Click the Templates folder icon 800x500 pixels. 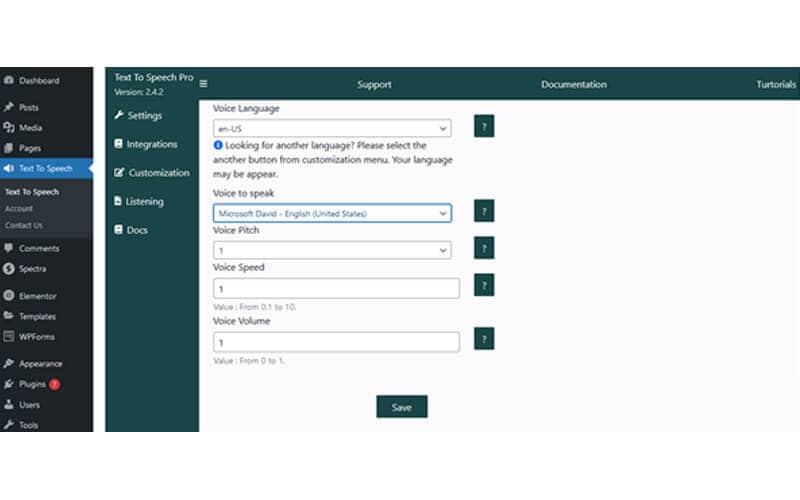tap(9, 316)
